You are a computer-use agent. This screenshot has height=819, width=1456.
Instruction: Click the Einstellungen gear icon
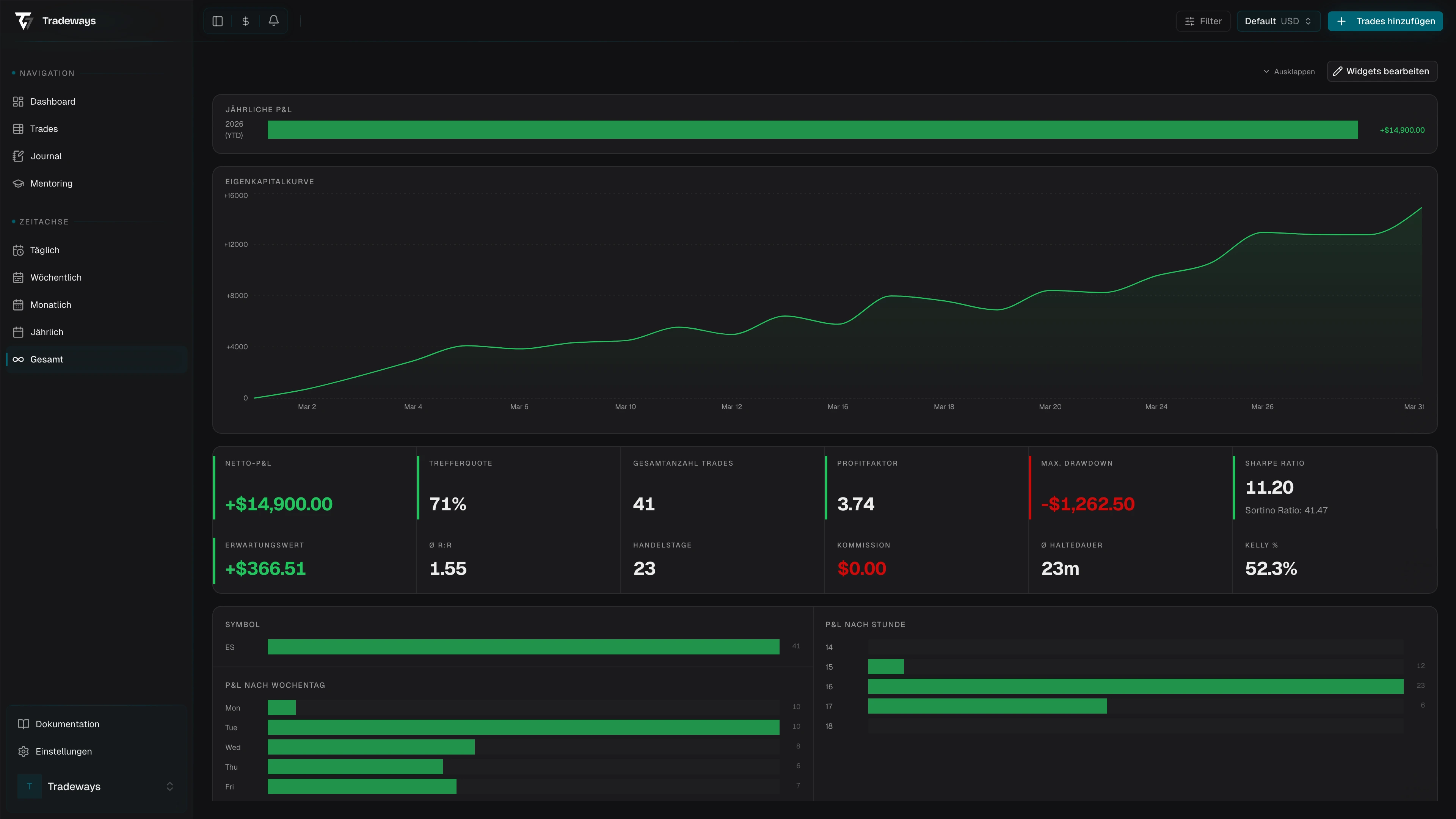coord(23,751)
